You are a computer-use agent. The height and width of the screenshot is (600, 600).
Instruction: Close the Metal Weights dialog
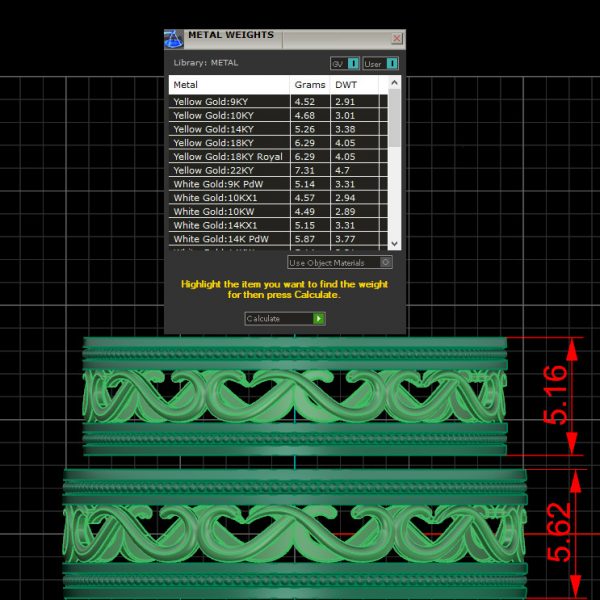point(396,39)
